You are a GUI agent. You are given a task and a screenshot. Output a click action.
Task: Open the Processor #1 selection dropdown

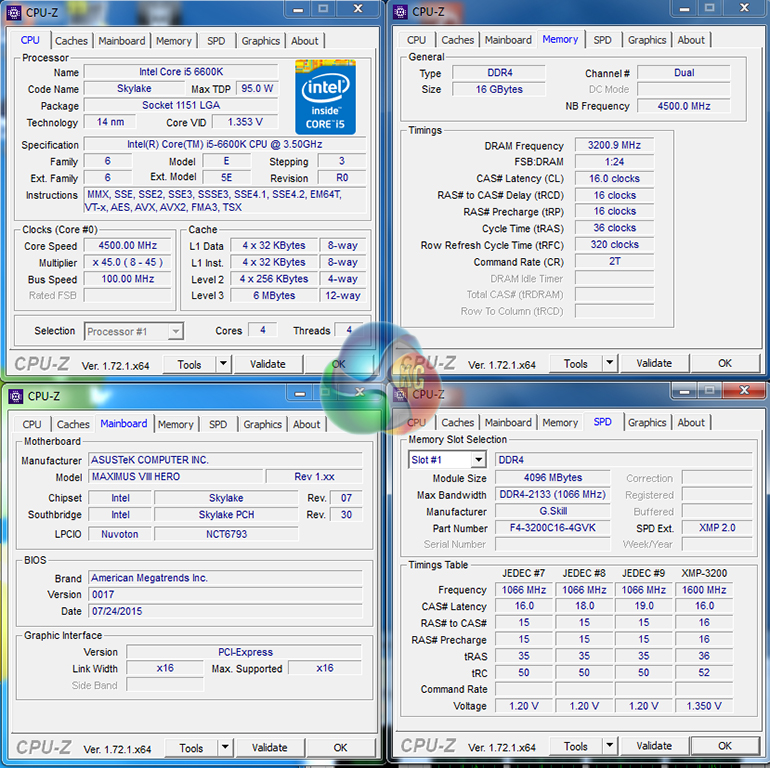pos(175,331)
